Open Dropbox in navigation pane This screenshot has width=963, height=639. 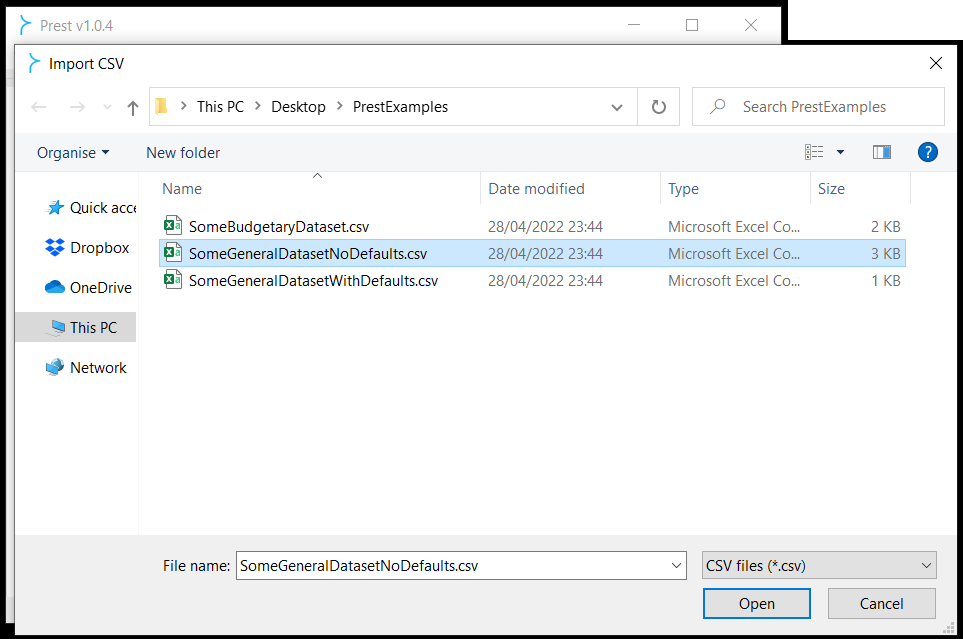(87, 248)
